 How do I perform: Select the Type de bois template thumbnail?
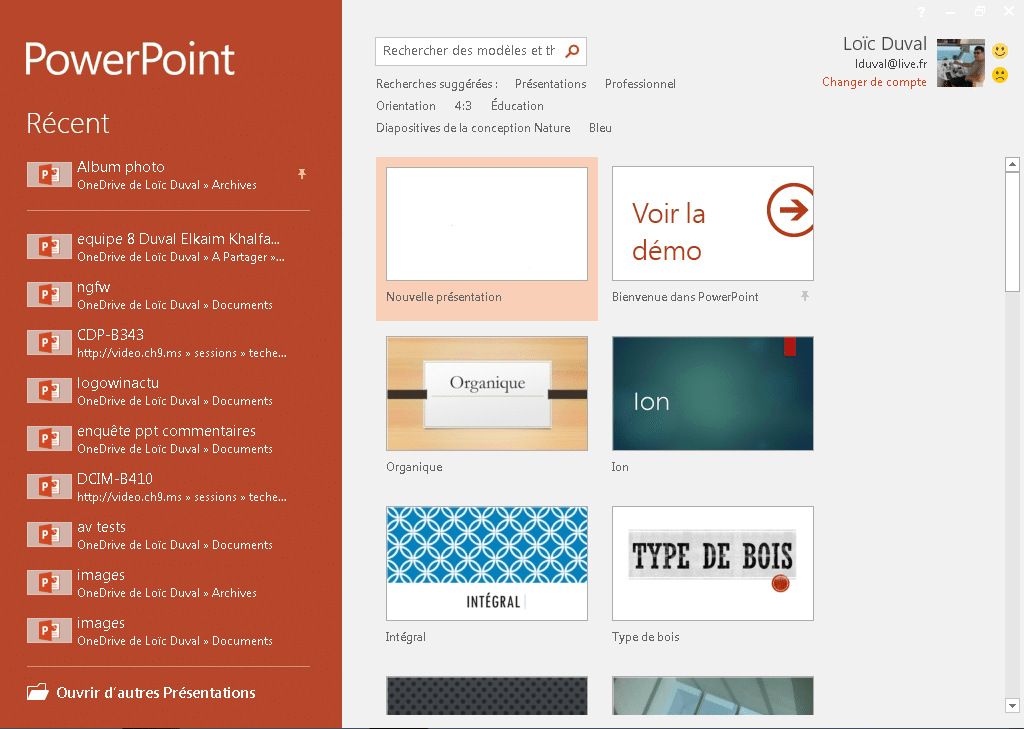[712, 563]
